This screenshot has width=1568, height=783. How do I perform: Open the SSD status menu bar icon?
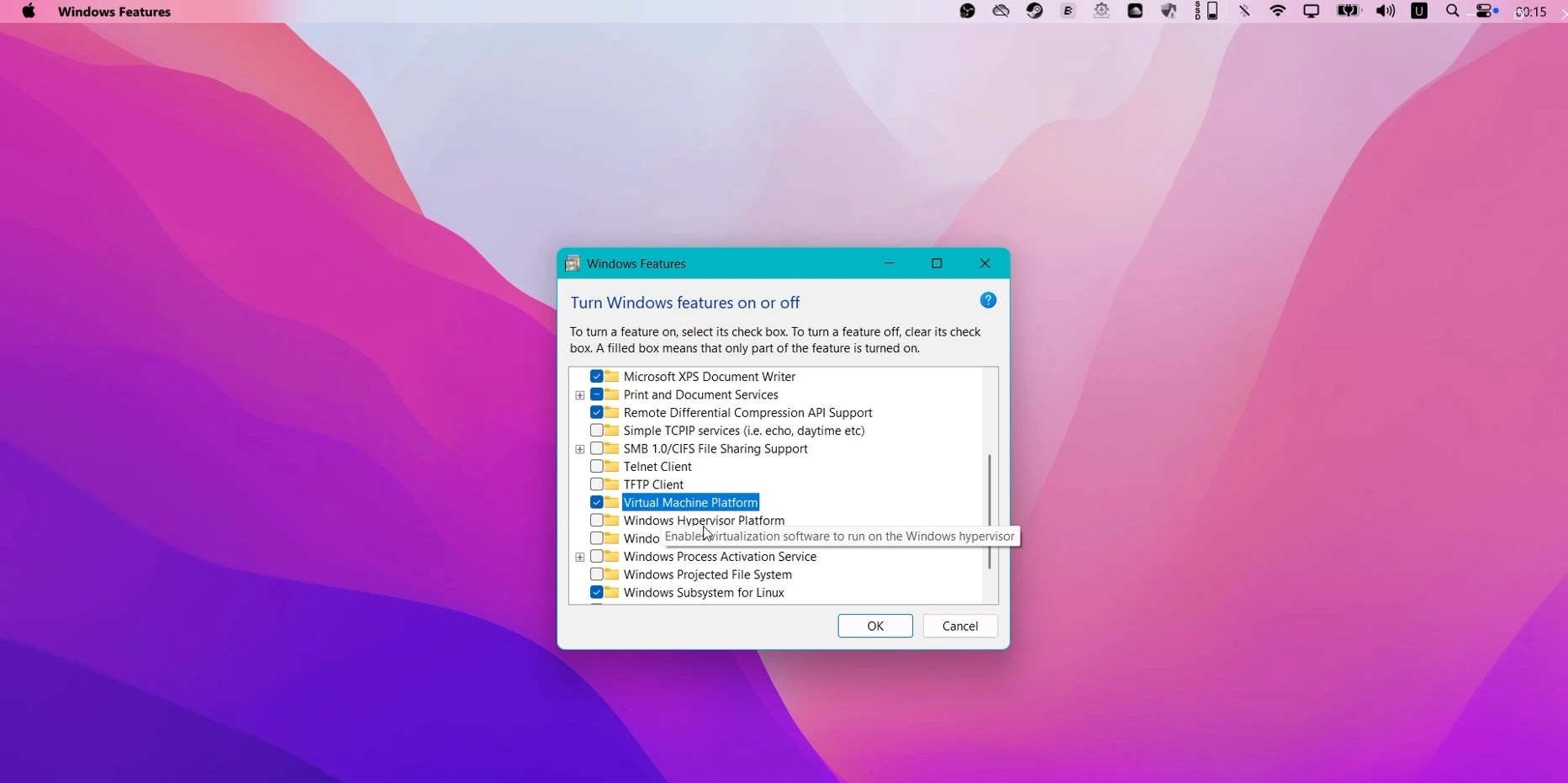(x=1206, y=12)
